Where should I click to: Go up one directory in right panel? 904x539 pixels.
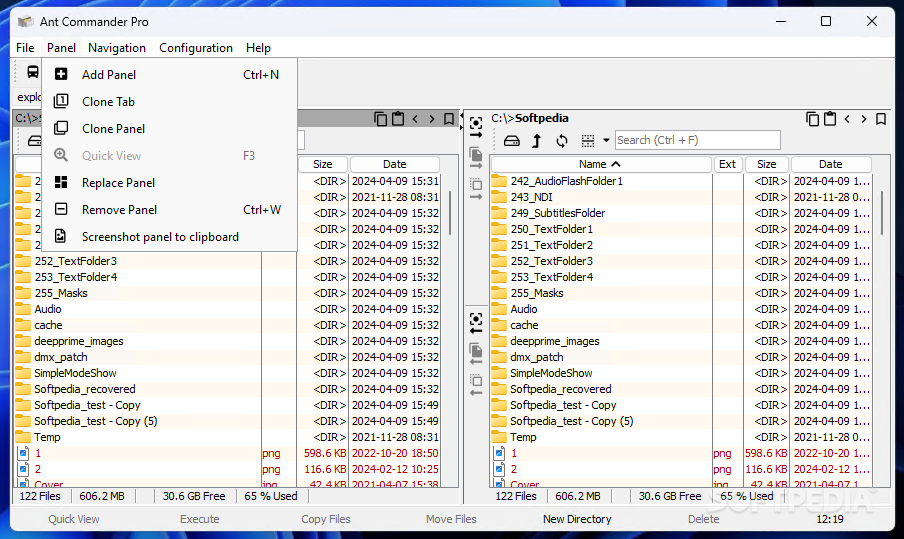(x=537, y=141)
